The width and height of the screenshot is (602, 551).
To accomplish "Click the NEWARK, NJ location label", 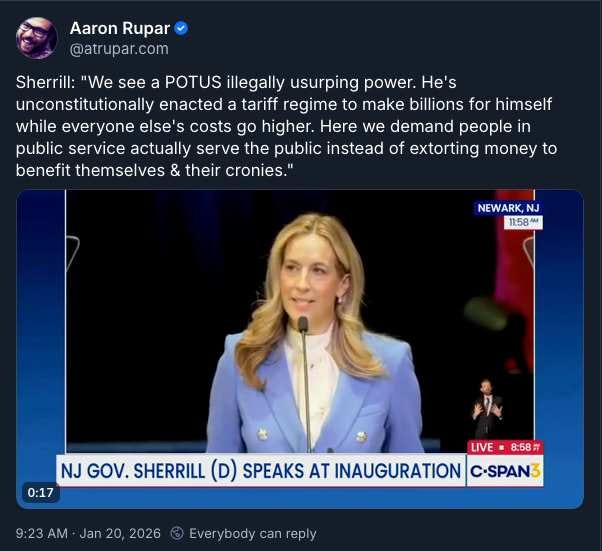I will pos(508,208).
